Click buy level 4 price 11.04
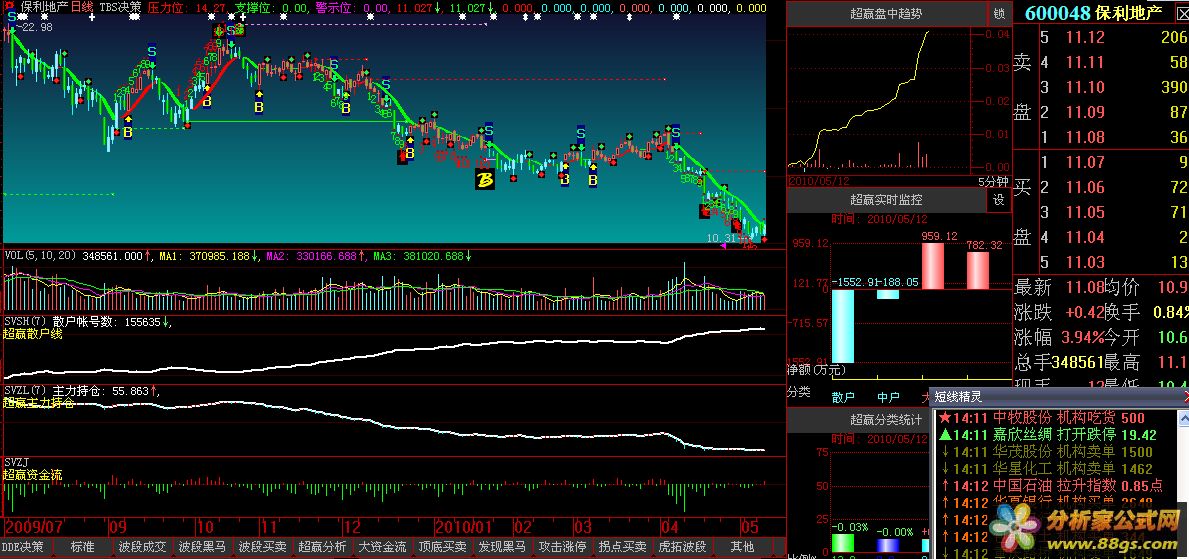 [x=1084, y=237]
